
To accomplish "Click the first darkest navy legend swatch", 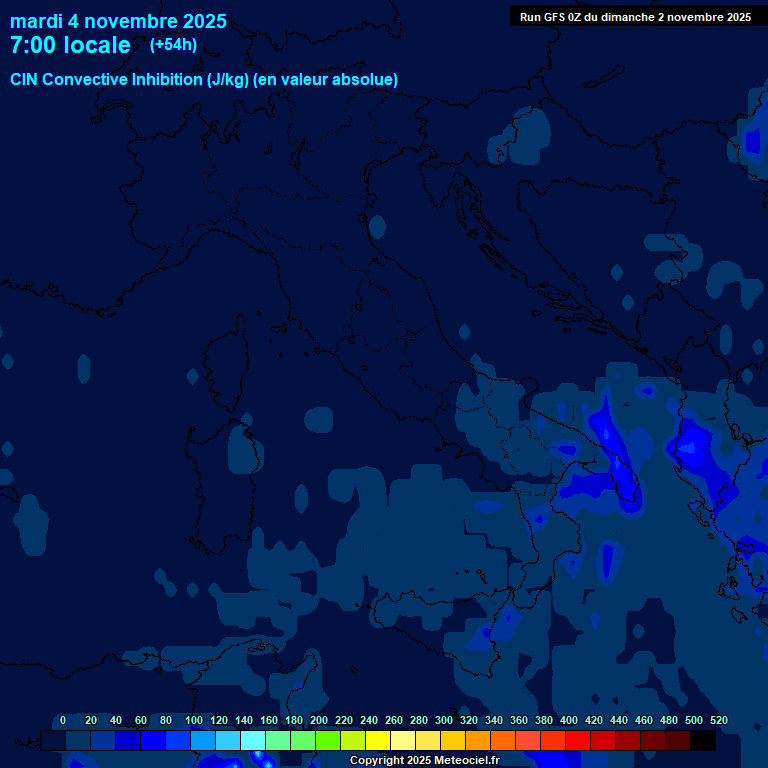I will click(x=53, y=741).
